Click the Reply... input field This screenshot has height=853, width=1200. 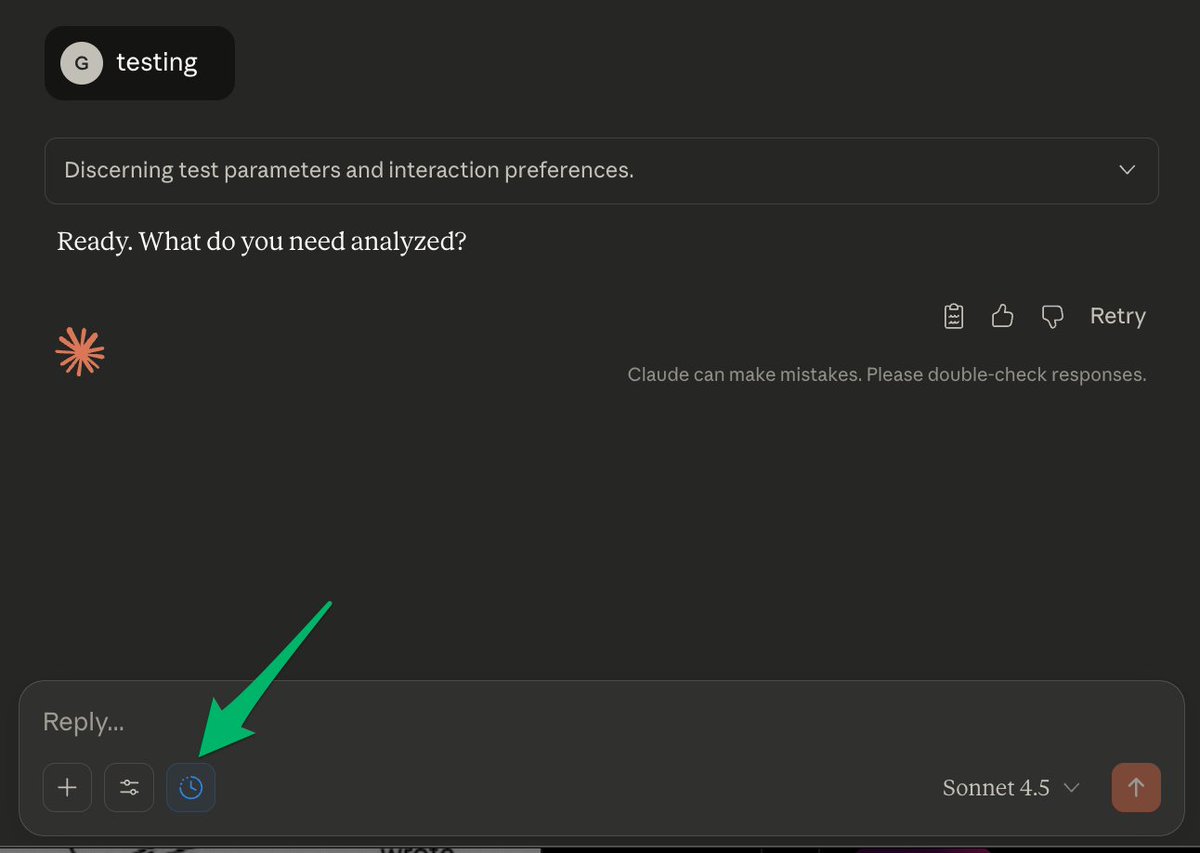click(x=600, y=722)
